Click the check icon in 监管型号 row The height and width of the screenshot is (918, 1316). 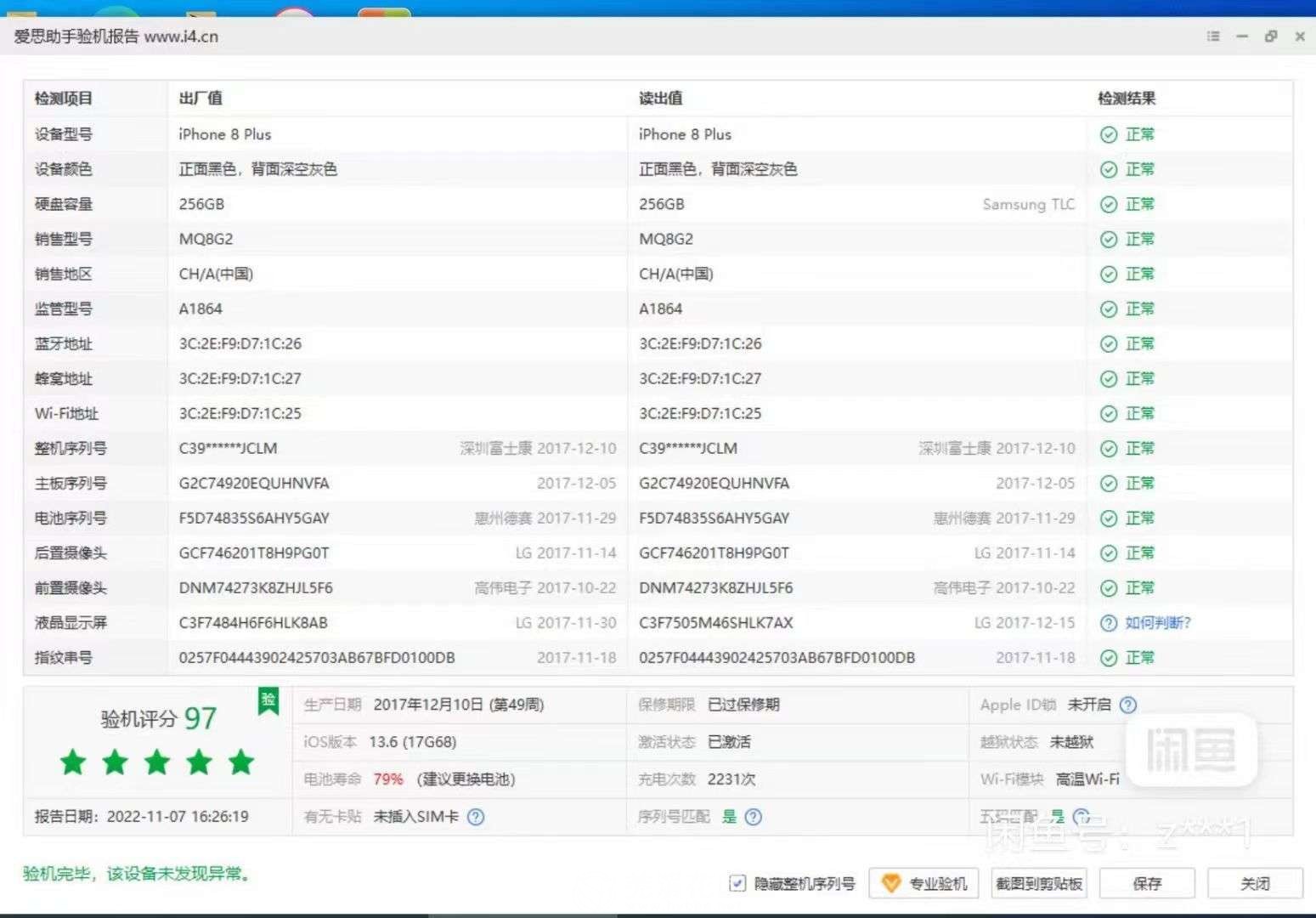pos(1109,309)
